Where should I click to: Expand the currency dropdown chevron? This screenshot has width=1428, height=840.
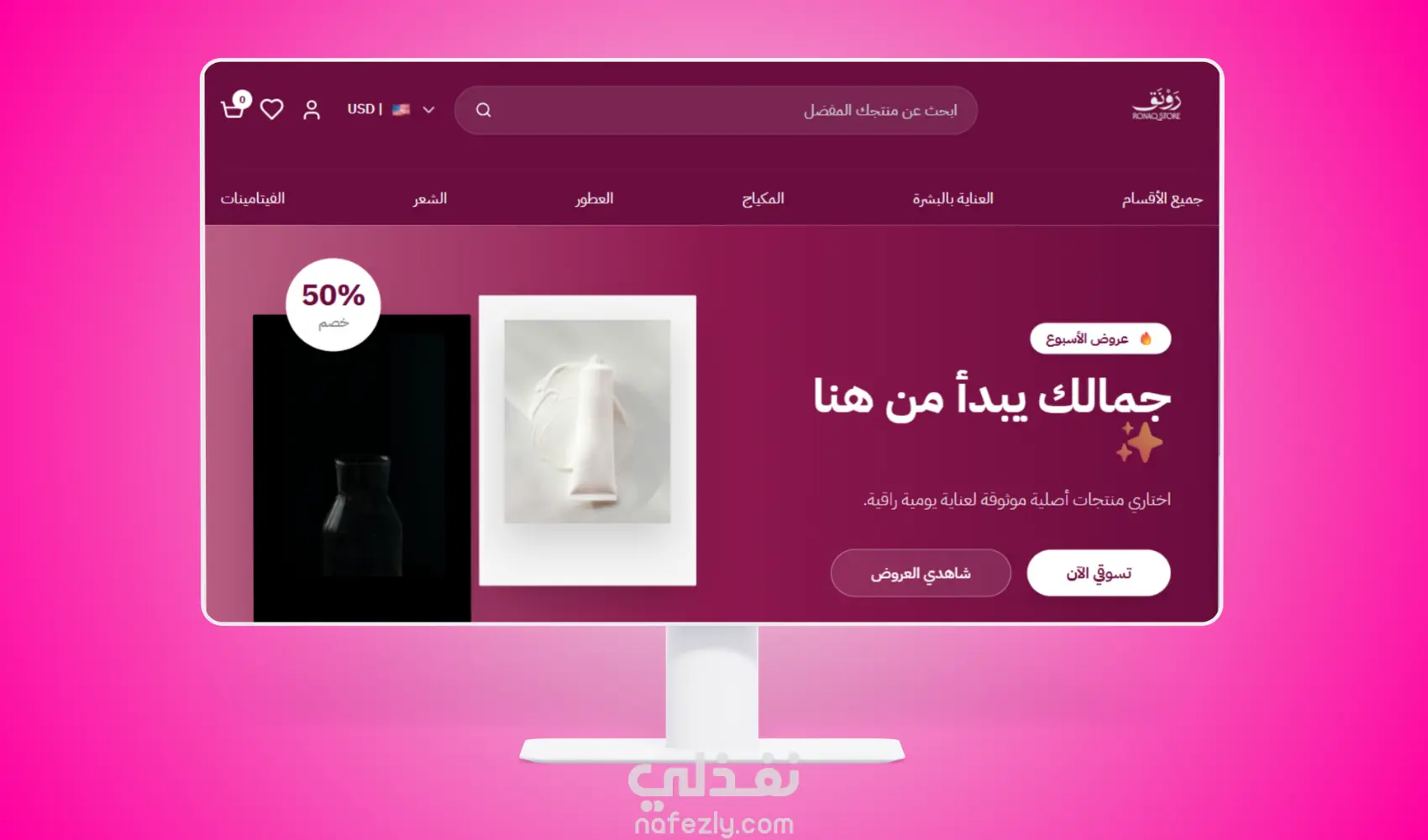click(x=428, y=110)
